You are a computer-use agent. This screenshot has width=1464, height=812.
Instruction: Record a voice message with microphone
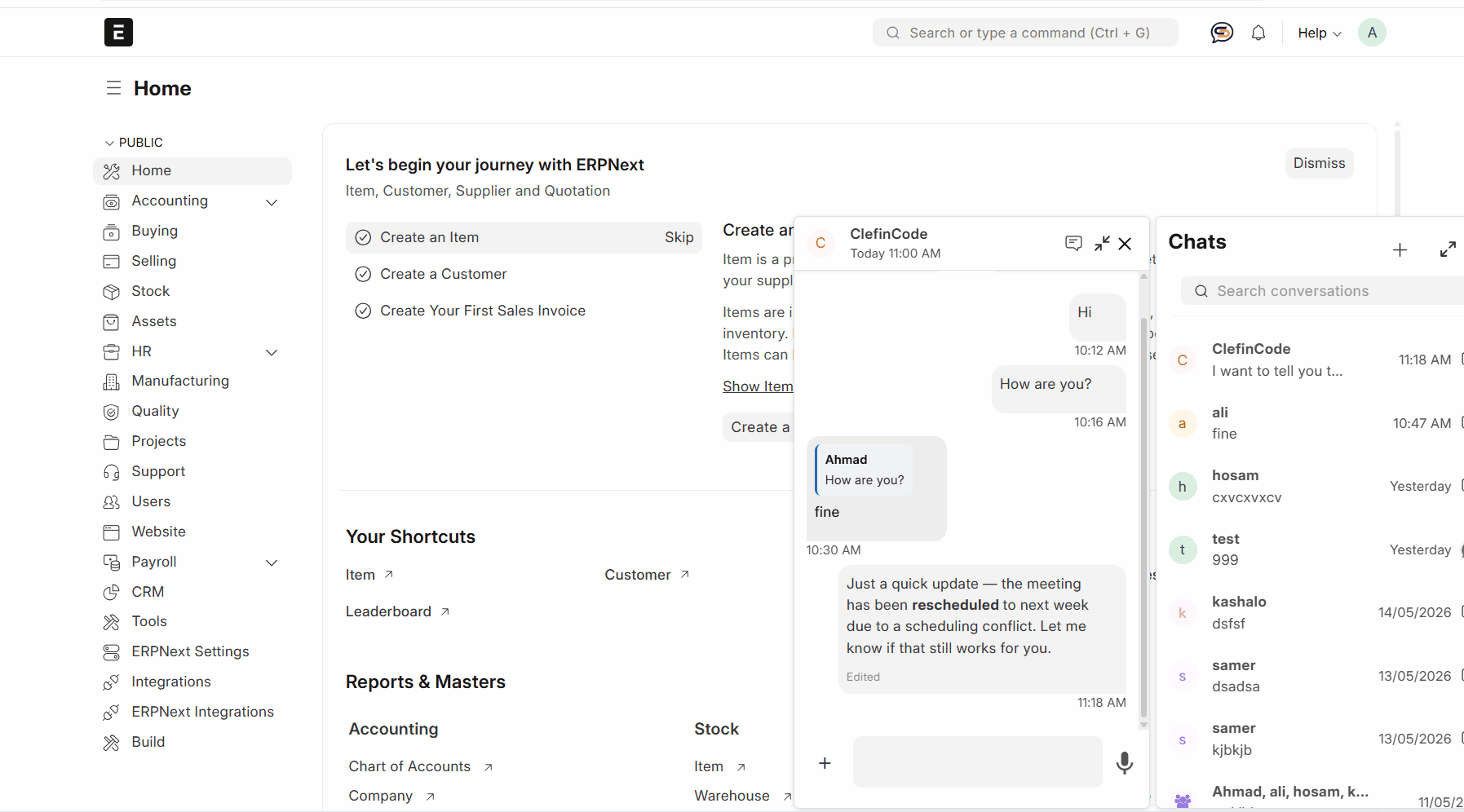(x=1125, y=762)
